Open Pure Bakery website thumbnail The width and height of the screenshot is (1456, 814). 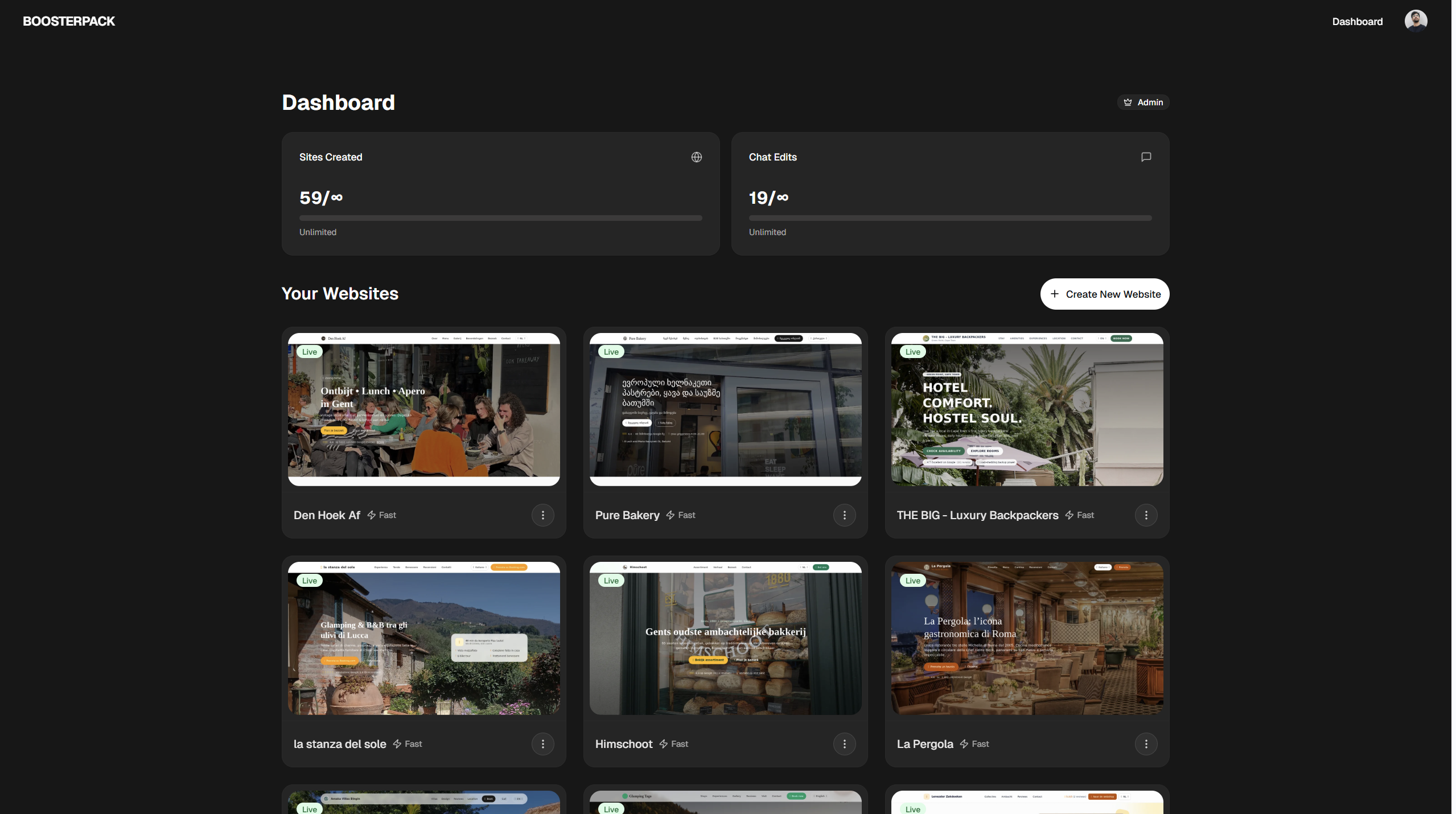pyautogui.click(x=725, y=409)
